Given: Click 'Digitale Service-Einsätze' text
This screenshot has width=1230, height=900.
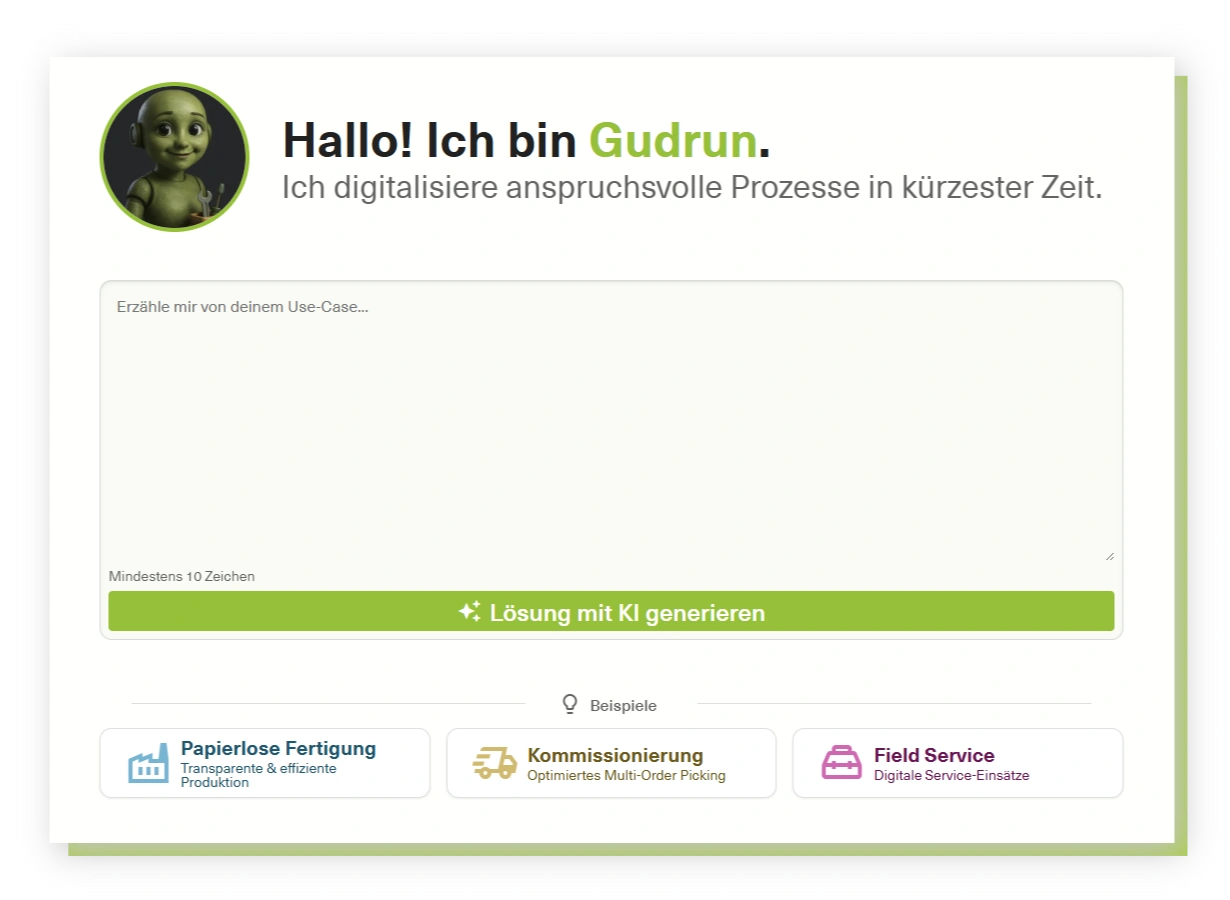Looking at the screenshot, I should [951, 775].
